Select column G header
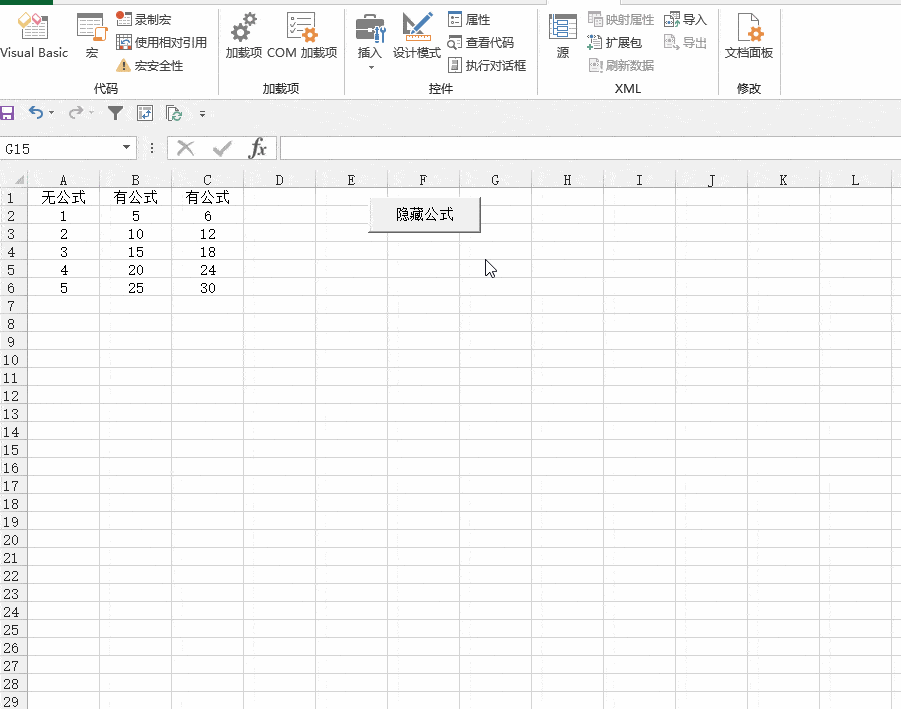Screen dimensions: 901x709 click(x=495, y=180)
